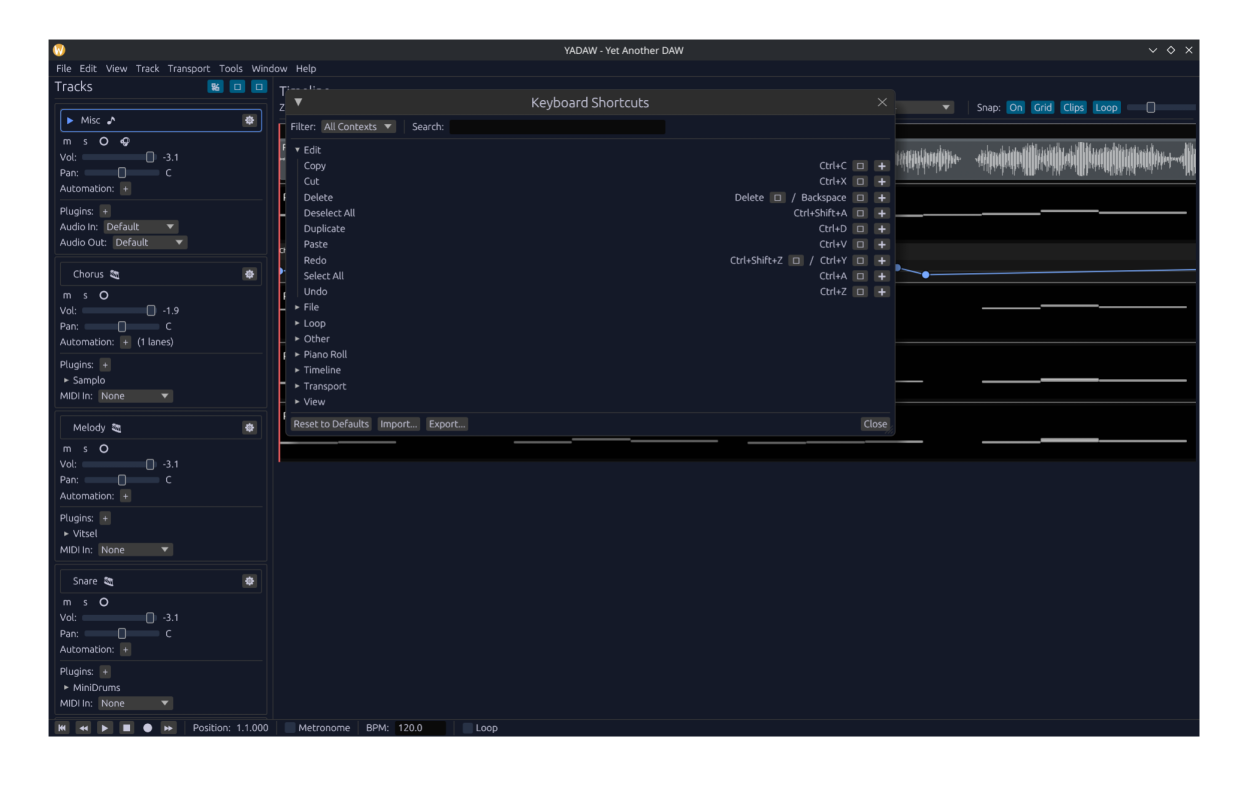This screenshot has height=794, width=1248.
Task: Toggle Snap to Grid
Action: (x=1043, y=108)
